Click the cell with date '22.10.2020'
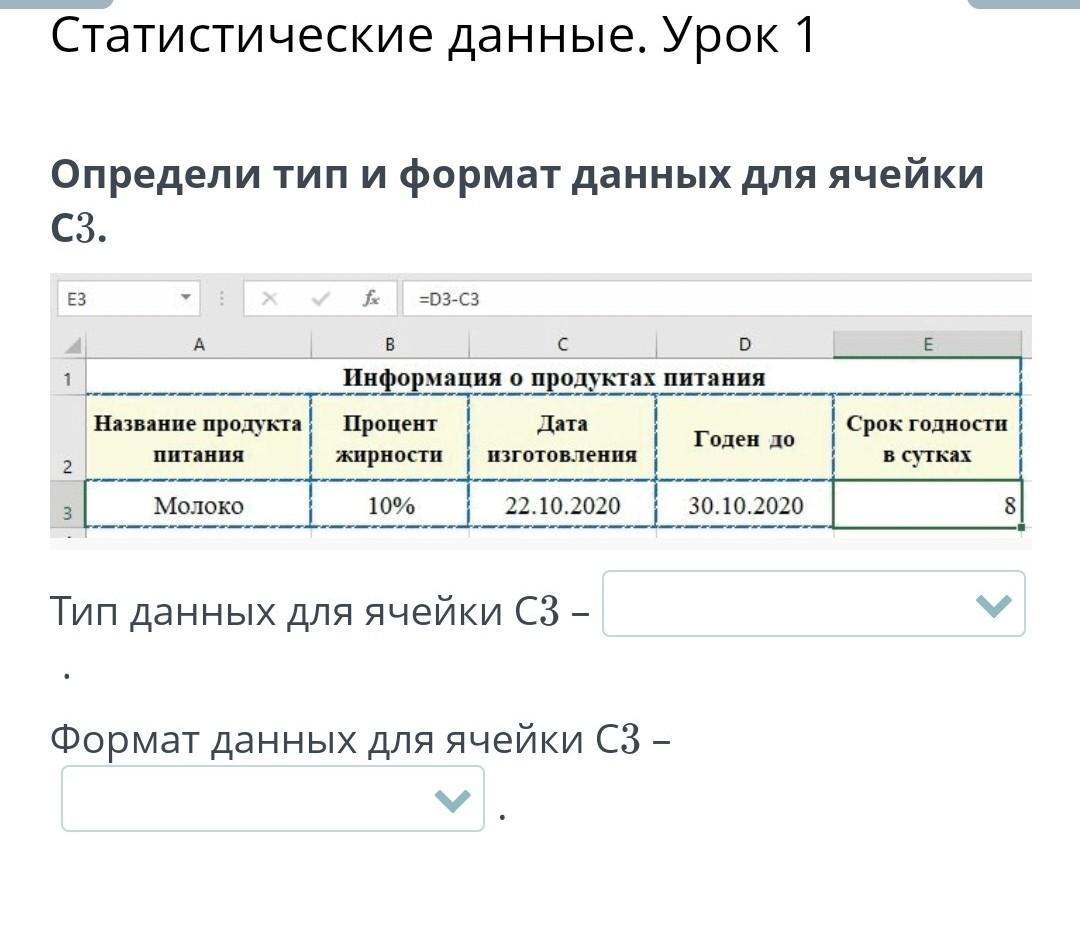Viewport: 1080px width, 944px height. [x=563, y=505]
